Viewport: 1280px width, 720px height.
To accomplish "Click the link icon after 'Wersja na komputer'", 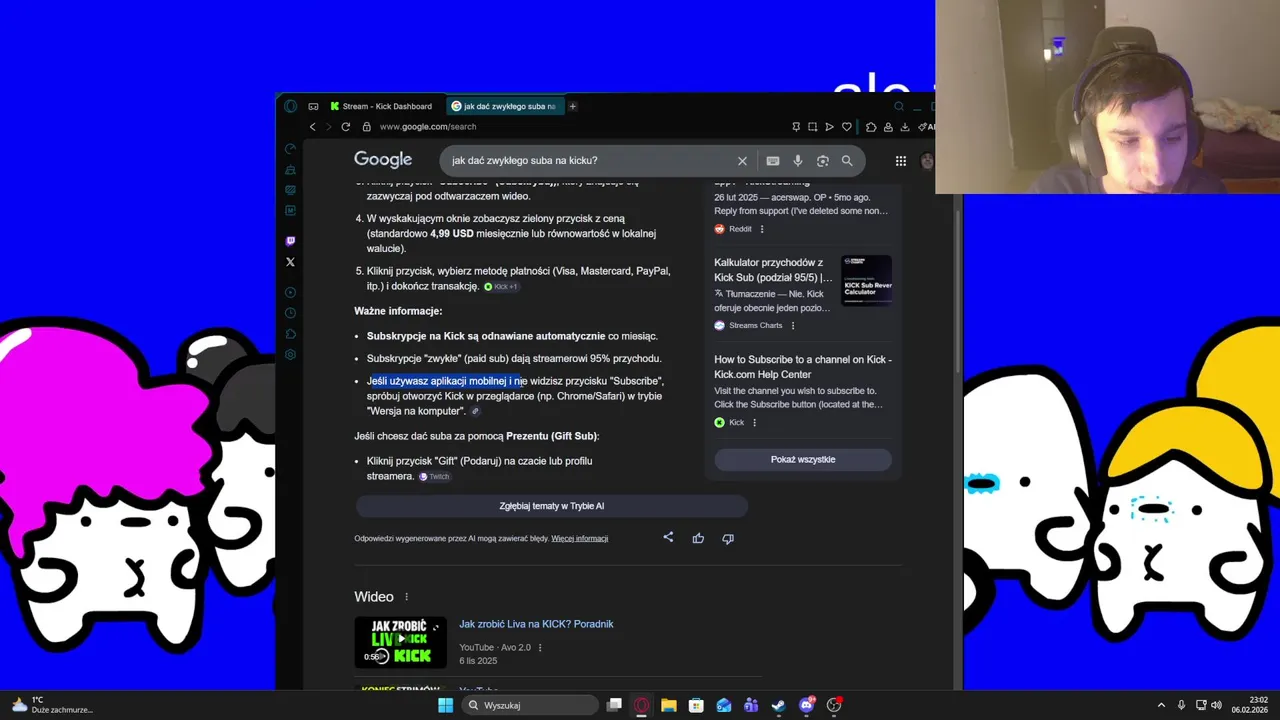I will click(x=475, y=412).
